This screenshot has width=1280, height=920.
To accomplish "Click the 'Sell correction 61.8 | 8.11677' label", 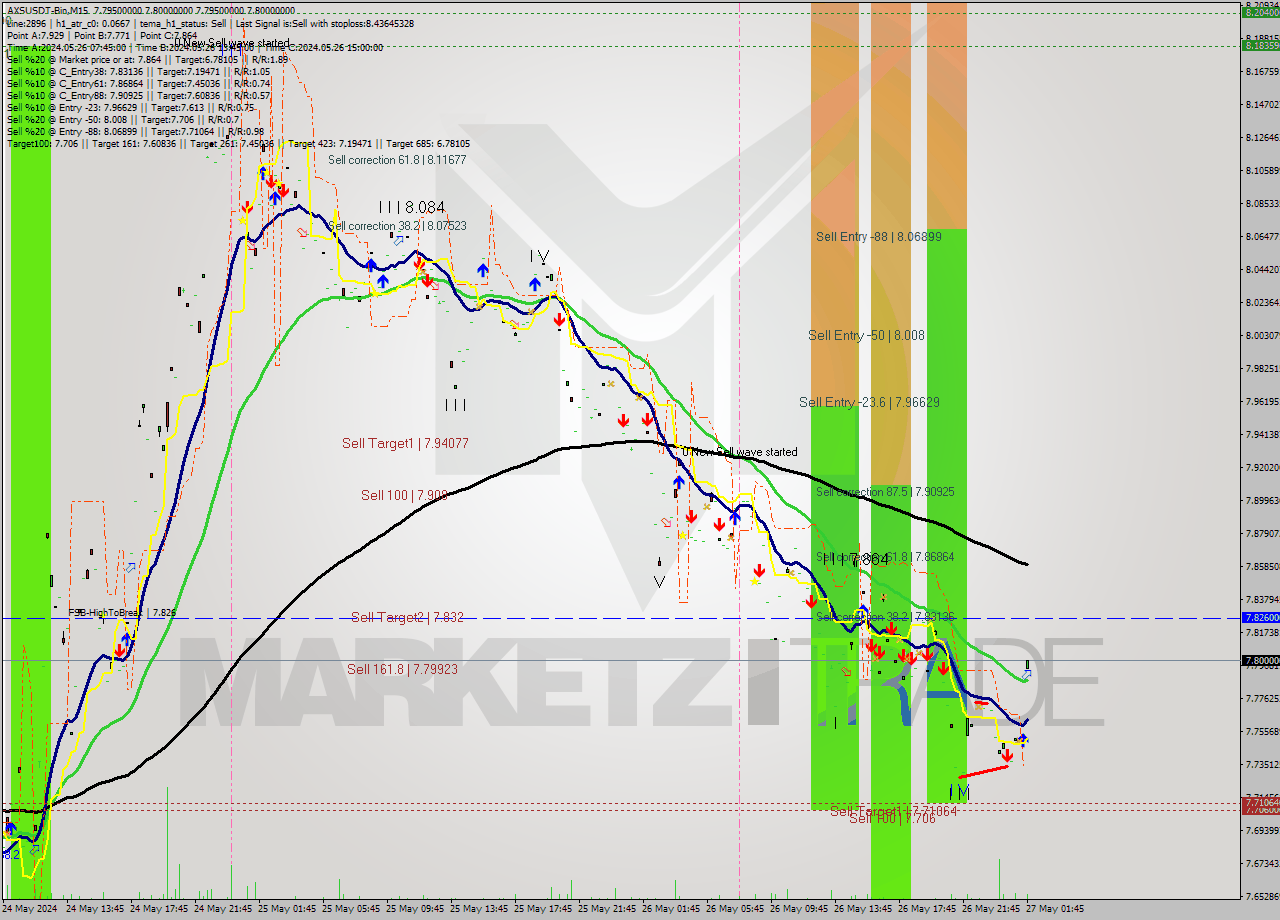I will coord(397,159).
